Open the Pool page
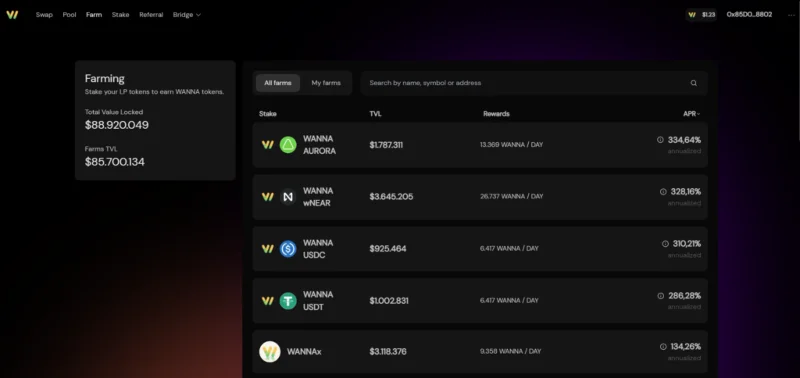The image size is (800, 378). point(69,15)
